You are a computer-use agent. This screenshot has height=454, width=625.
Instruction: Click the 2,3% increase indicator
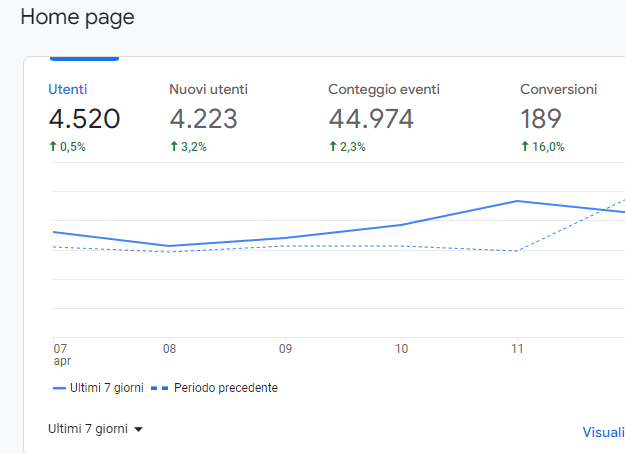coord(347,147)
